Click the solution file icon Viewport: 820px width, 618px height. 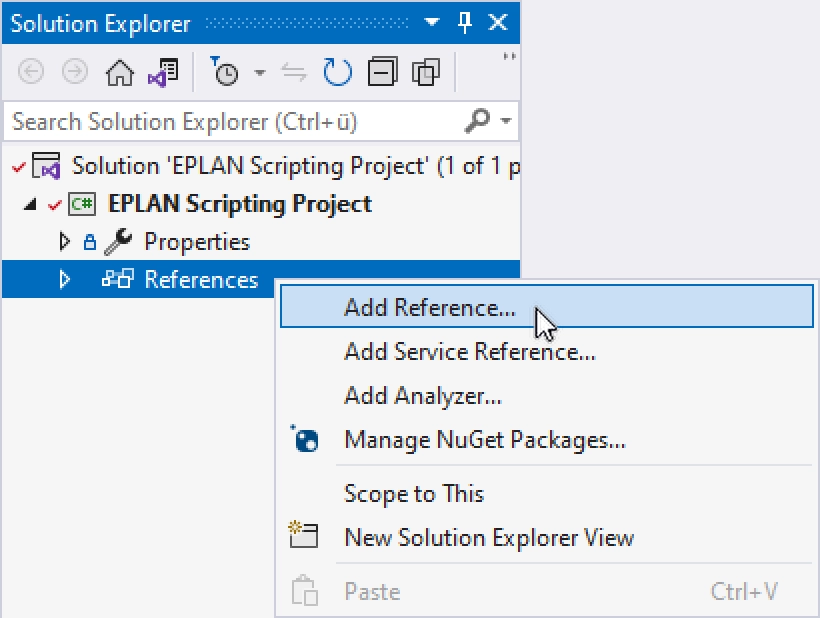coord(47,166)
